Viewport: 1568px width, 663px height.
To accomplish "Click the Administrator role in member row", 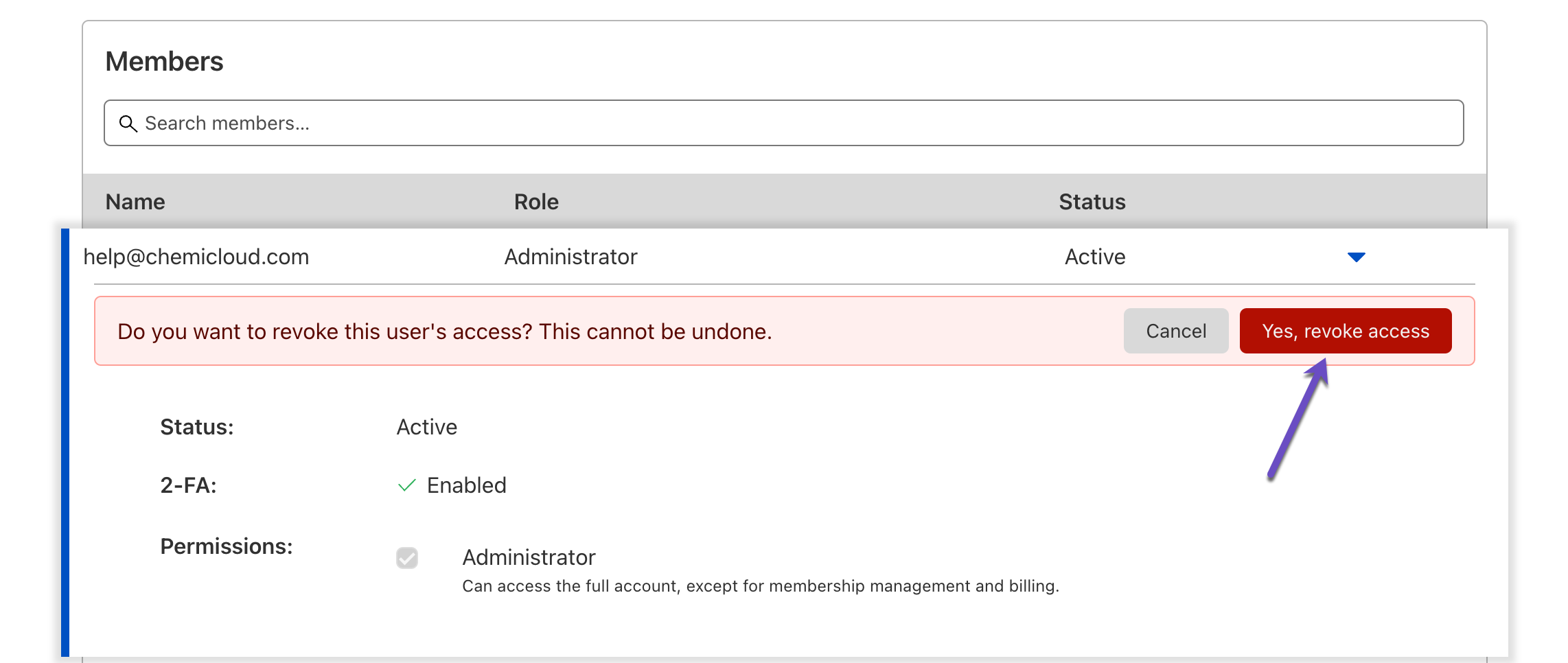I will point(570,257).
